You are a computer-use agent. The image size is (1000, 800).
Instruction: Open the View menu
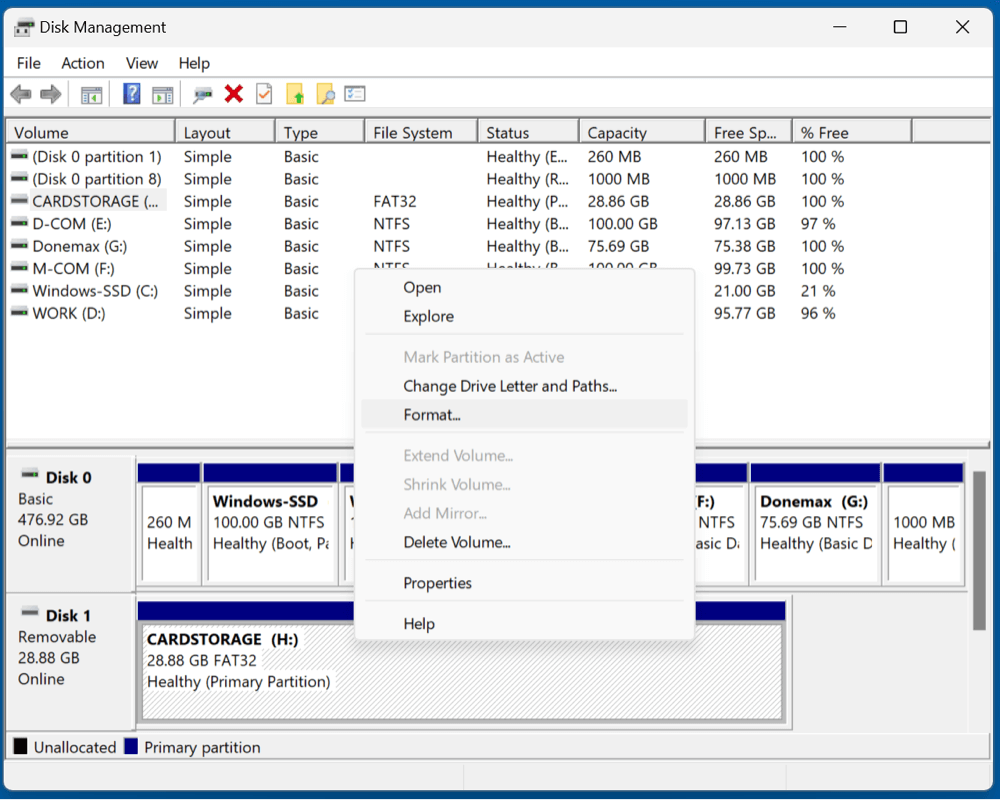(142, 63)
